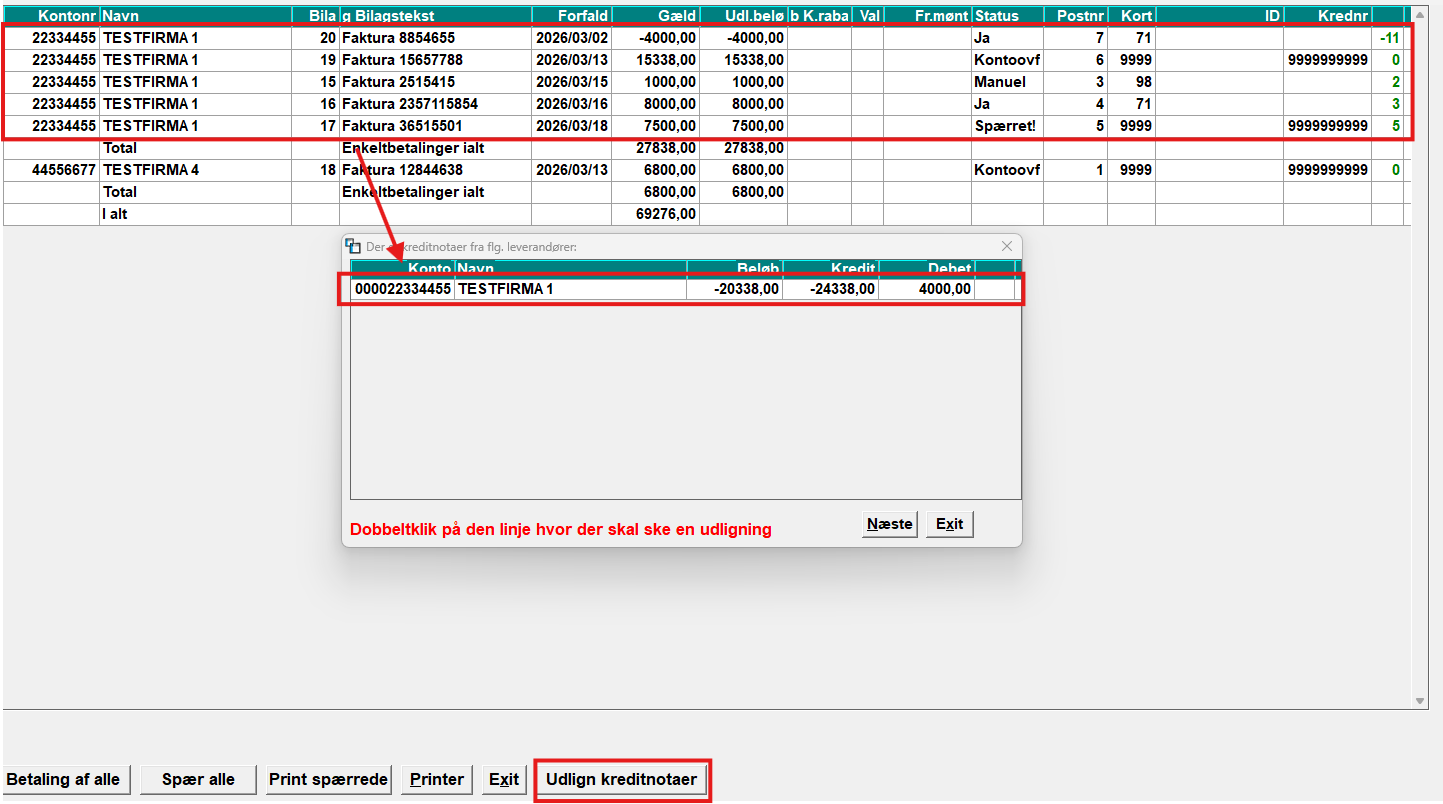
Task: Click Kontoovf status for Faktura 12844638
Action: 1007,170
